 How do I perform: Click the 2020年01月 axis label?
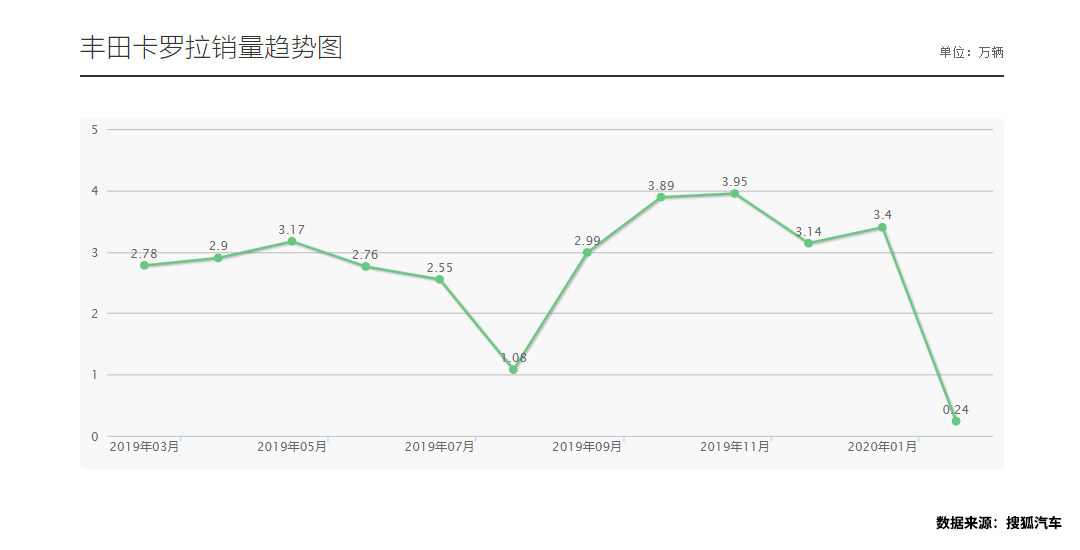[882, 447]
